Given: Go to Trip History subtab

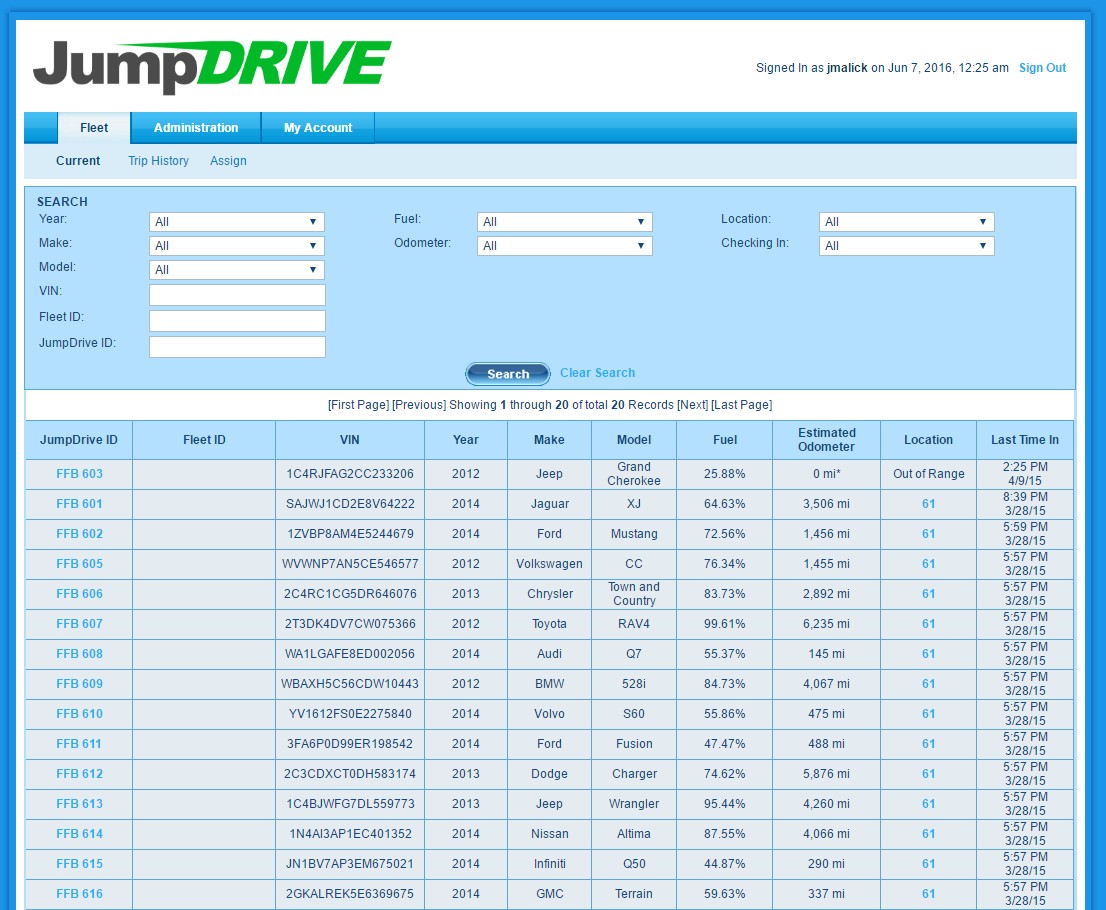Looking at the screenshot, I should click(x=158, y=161).
